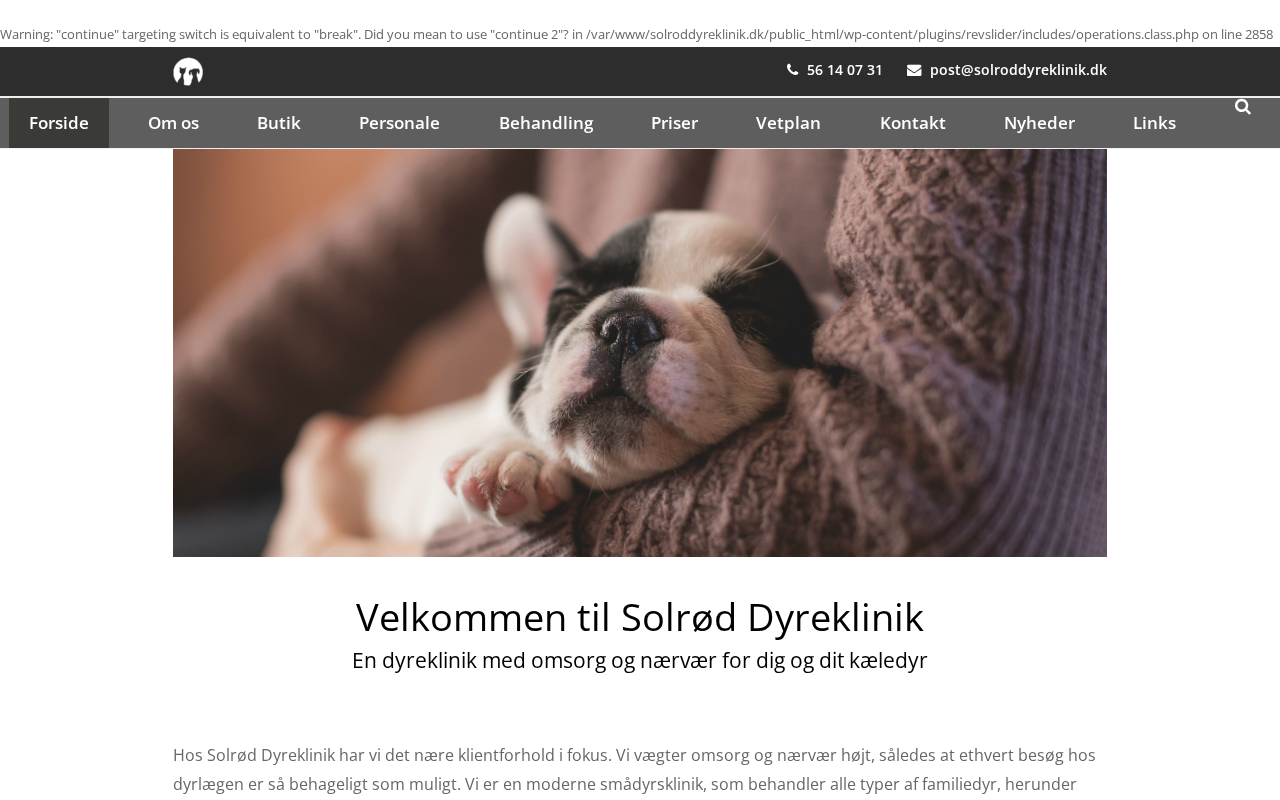Open the Personale menu item
The height and width of the screenshot is (800, 1280).
[x=399, y=123]
